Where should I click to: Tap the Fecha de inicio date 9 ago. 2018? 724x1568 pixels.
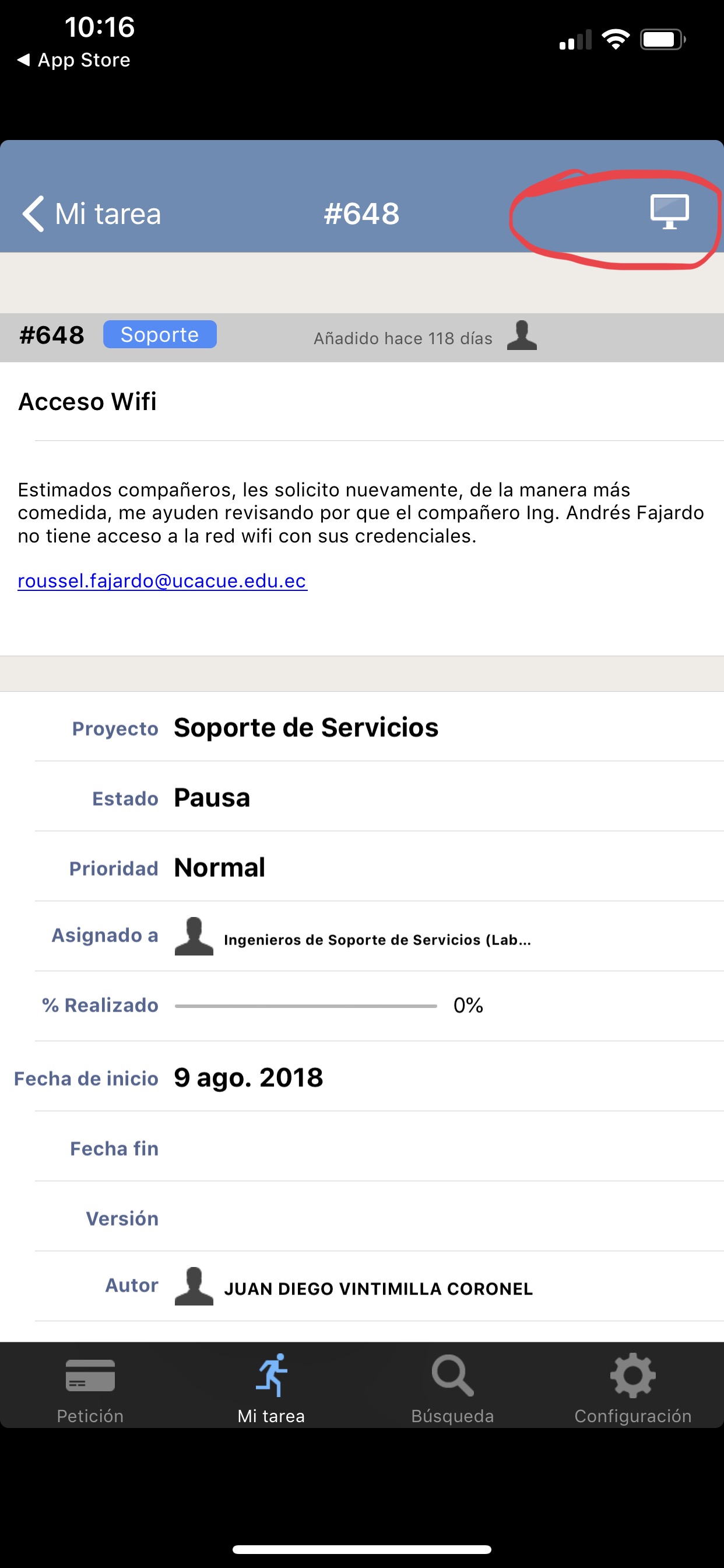tap(248, 1077)
